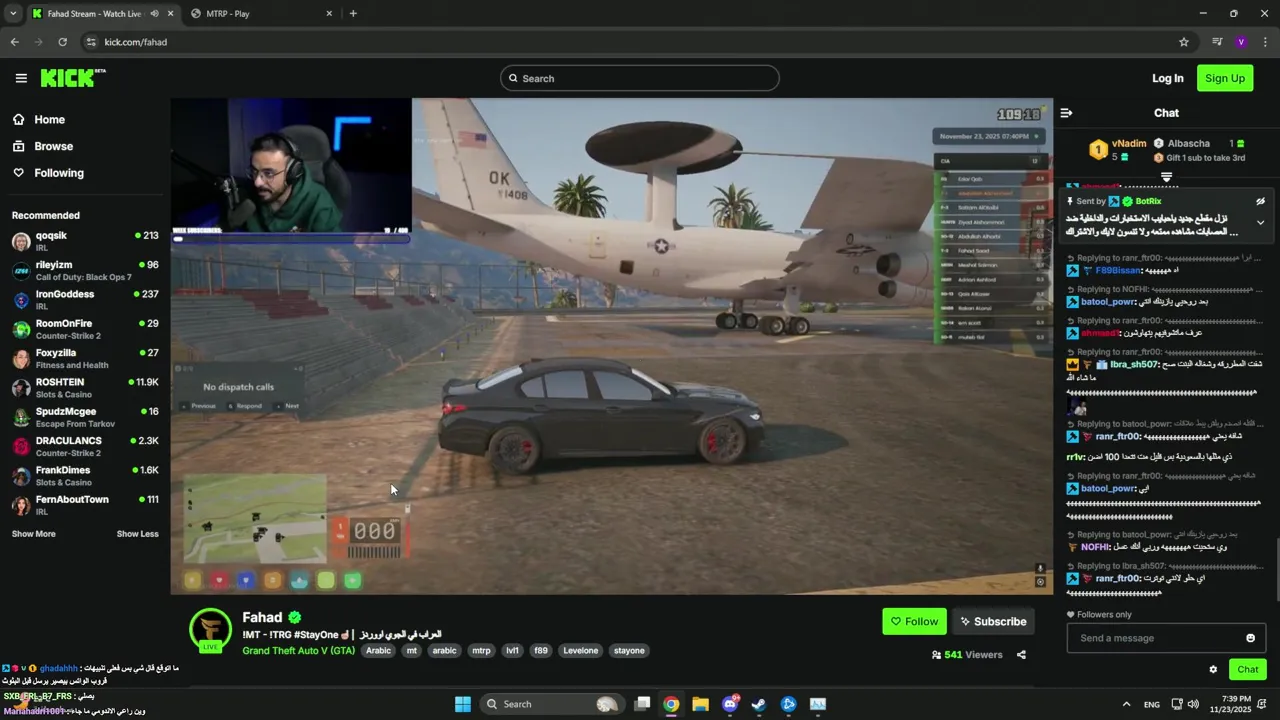Open Discord from the taskbar
Image resolution: width=1280 pixels, height=720 pixels.
click(730, 704)
